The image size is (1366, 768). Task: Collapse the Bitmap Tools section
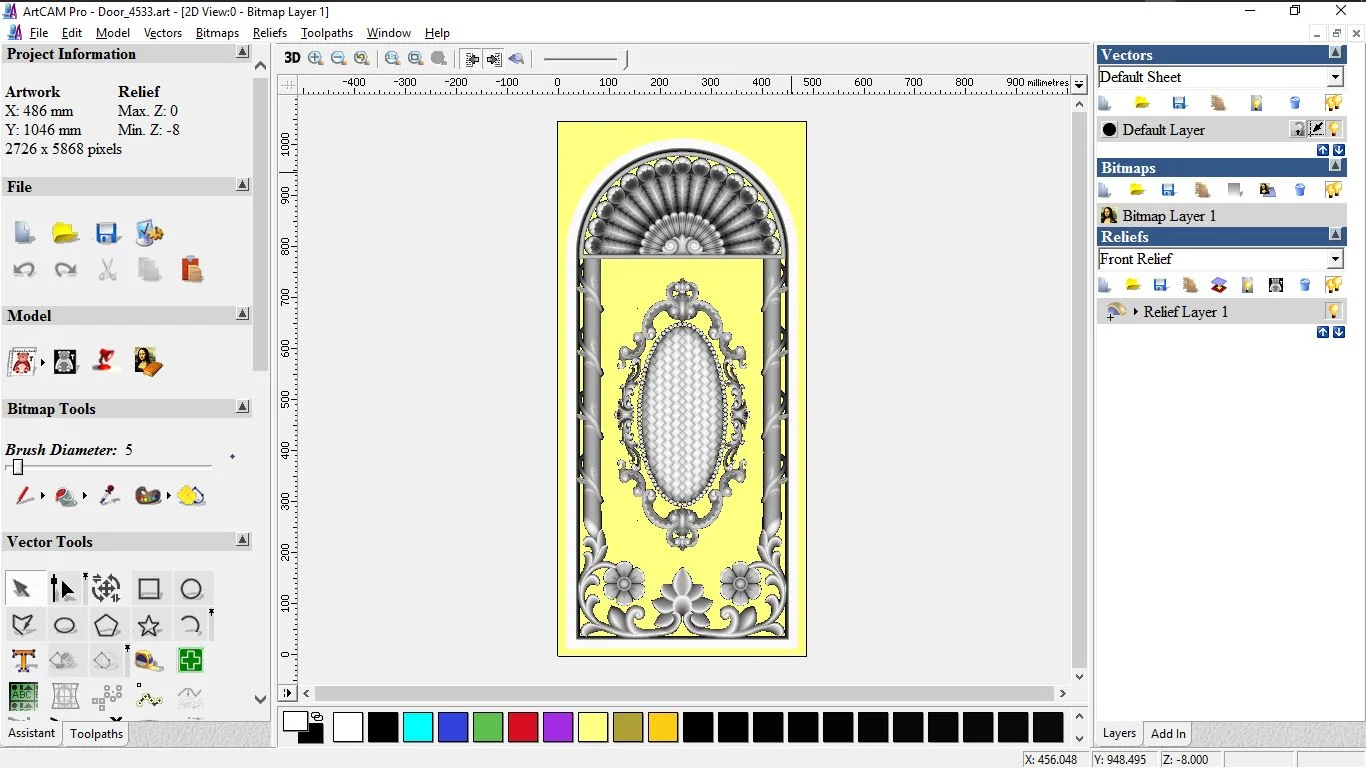243,408
